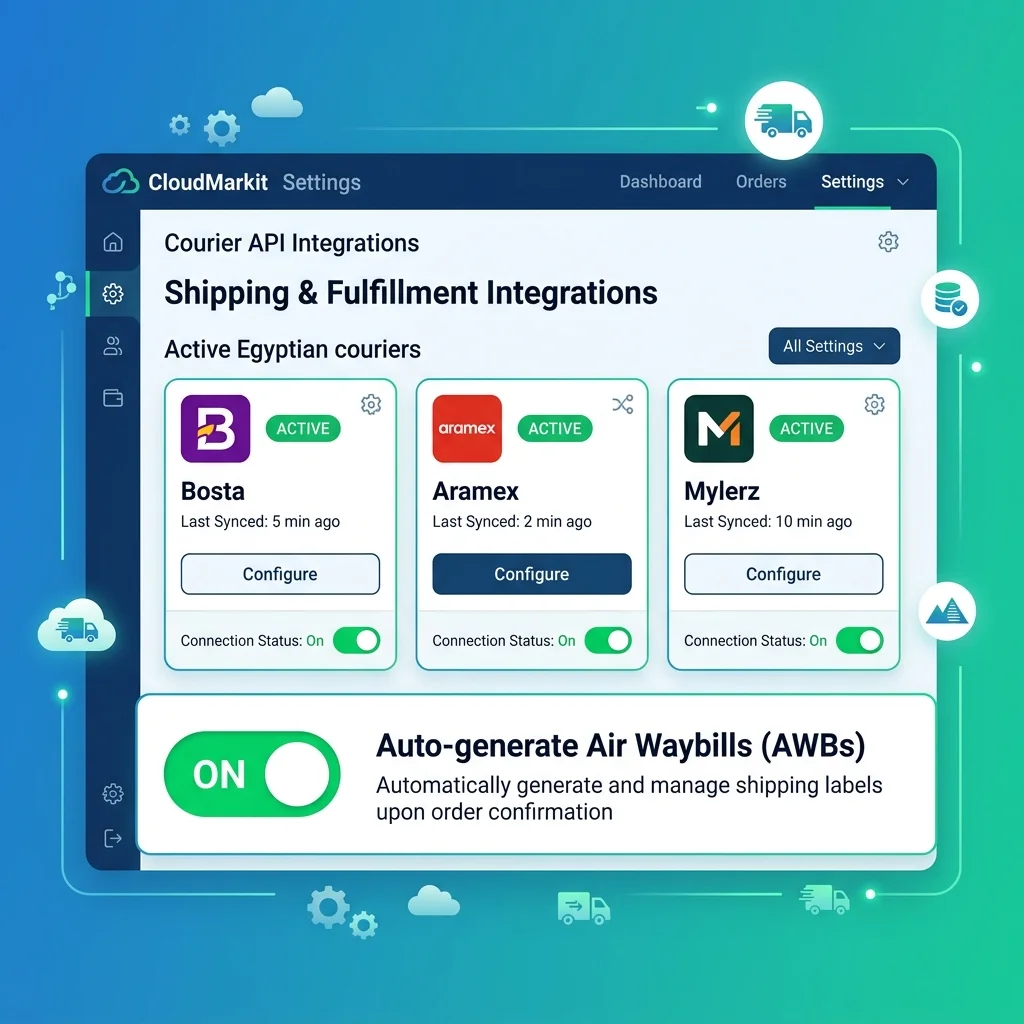This screenshot has height=1024, width=1024.
Task: Turn off Auto-generate Air Waybills toggle
Action: click(x=252, y=774)
